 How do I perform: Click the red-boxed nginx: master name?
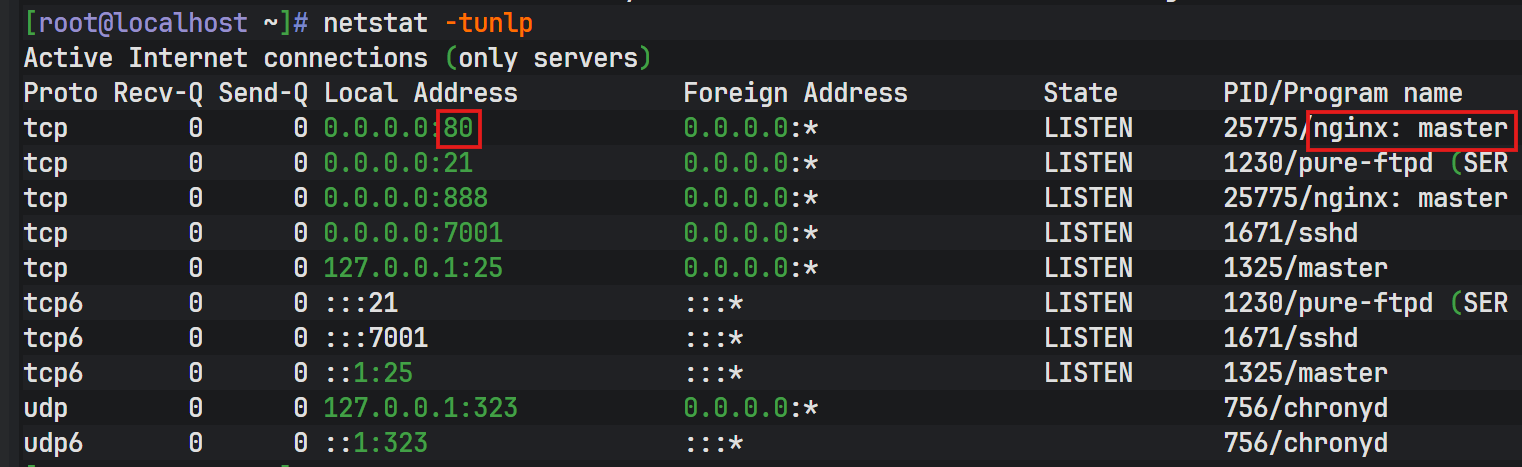1410,128
